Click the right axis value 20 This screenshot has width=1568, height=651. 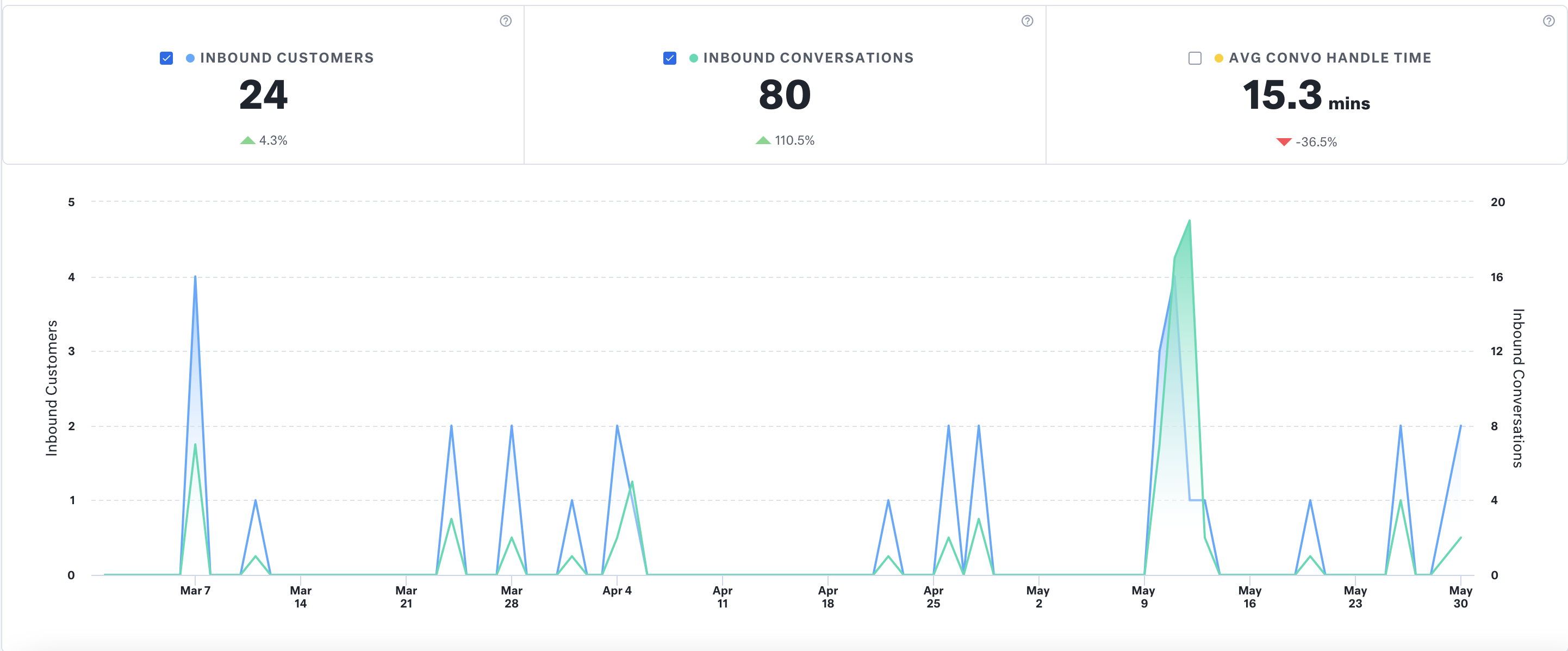tap(1497, 202)
